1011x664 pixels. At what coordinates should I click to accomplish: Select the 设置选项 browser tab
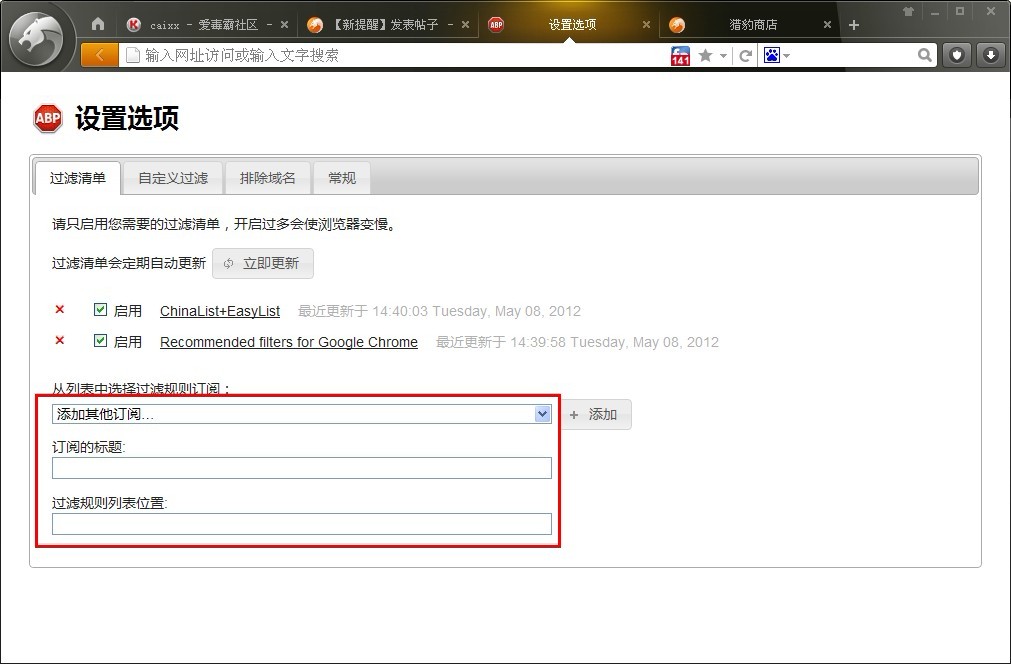tap(569, 25)
